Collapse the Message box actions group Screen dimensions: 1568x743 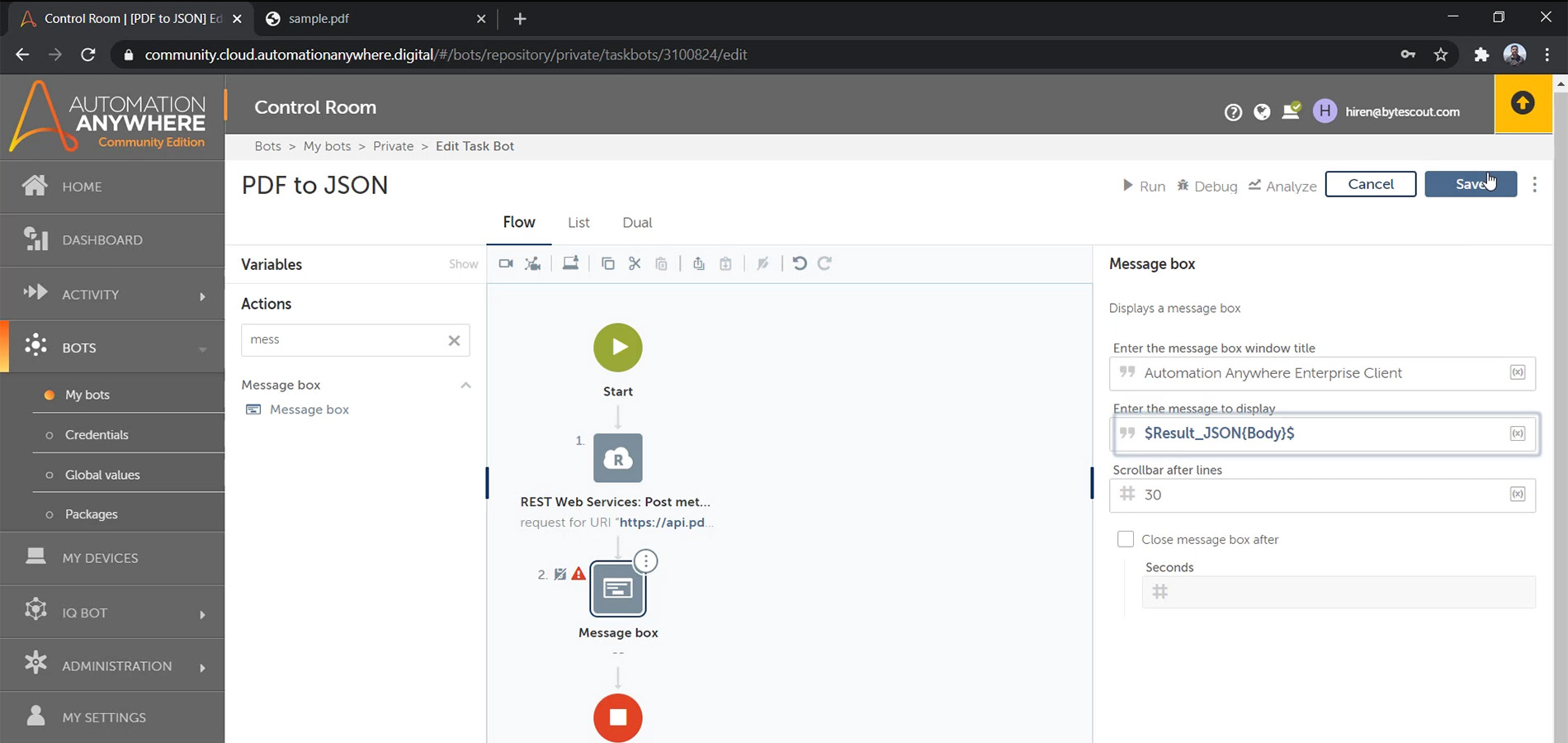(465, 385)
